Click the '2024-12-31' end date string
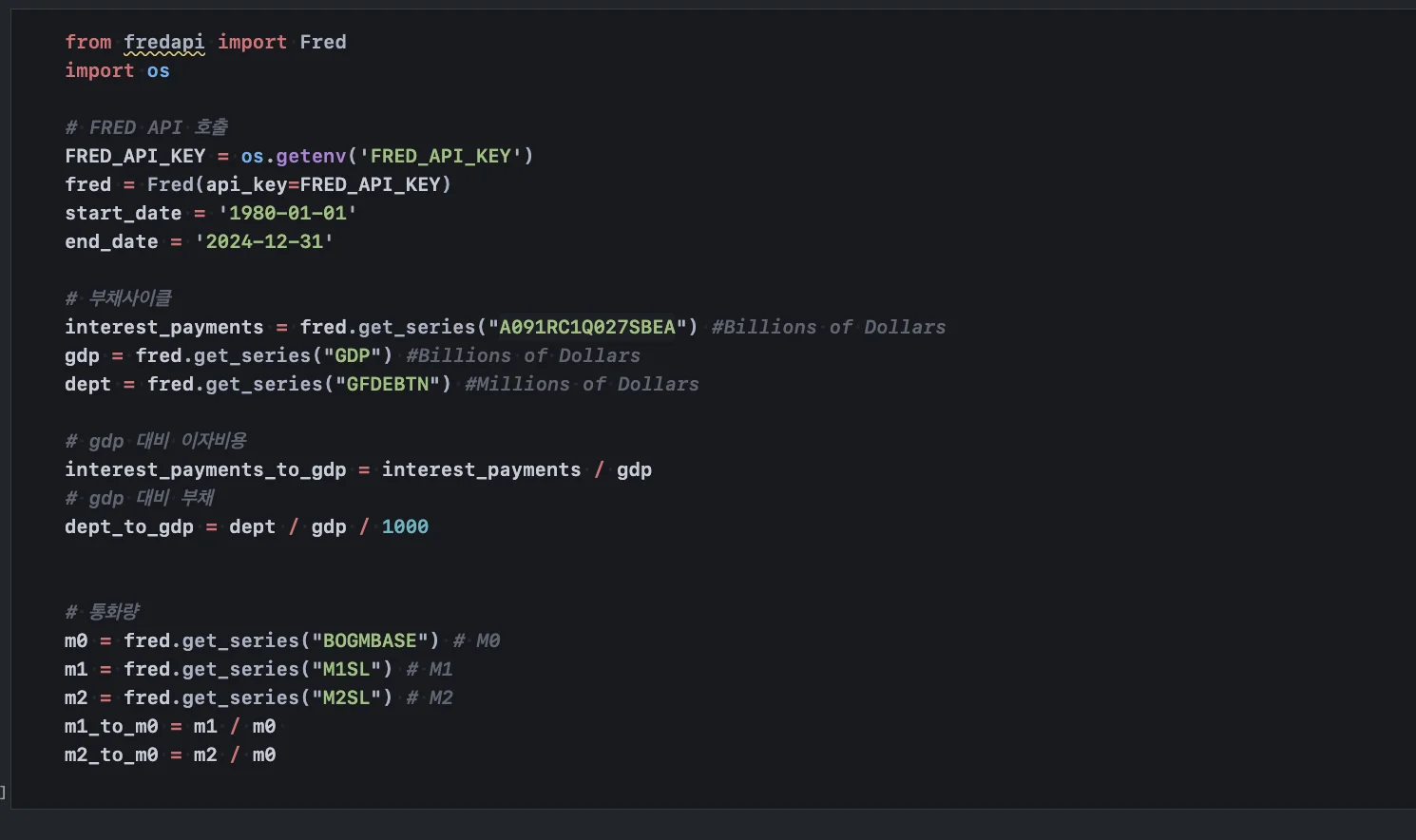1416x840 pixels. tap(264, 241)
